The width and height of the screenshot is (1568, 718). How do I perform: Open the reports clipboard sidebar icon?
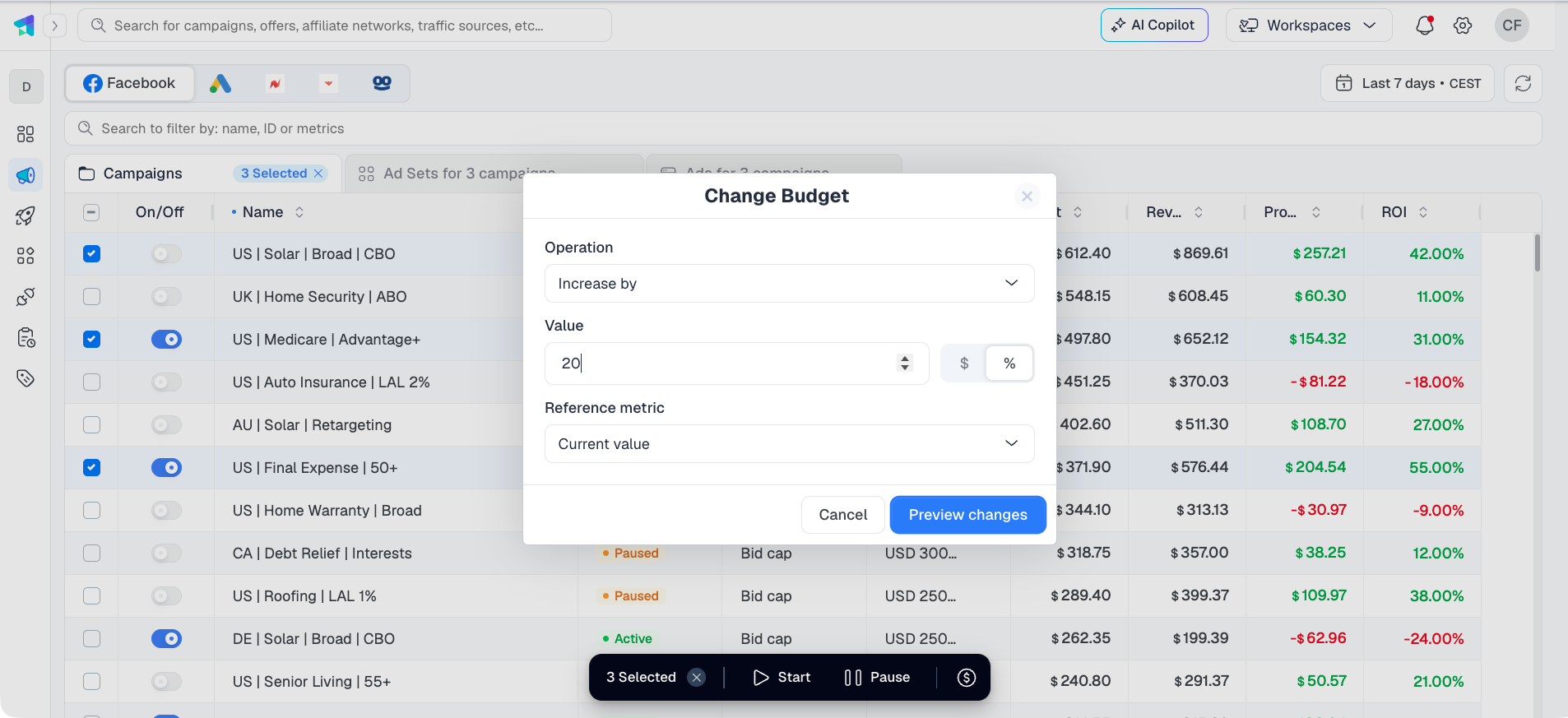(x=26, y=337)
